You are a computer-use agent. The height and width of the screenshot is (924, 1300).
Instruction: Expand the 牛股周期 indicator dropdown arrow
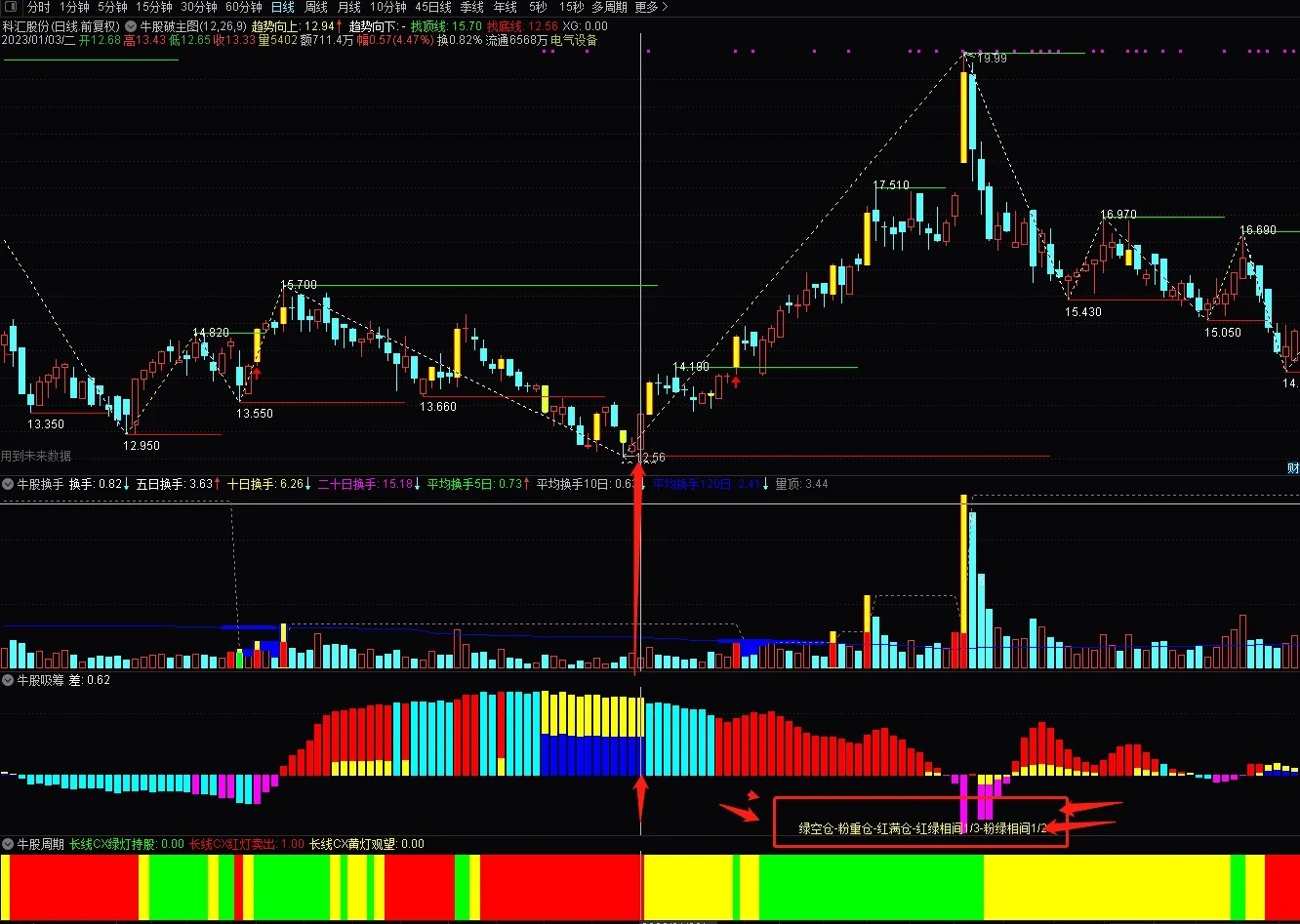click(8, 844)
